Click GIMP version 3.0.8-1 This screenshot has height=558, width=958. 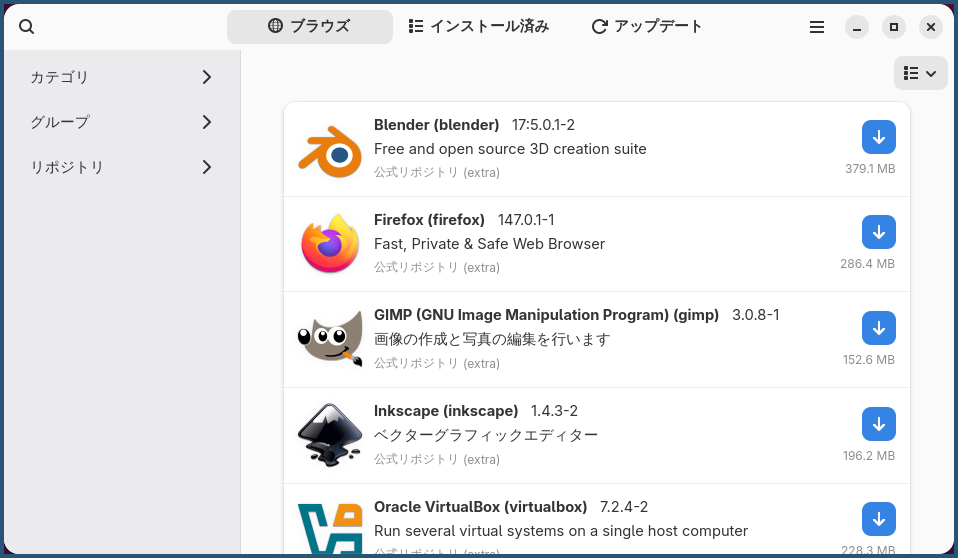tap(756, 315)
